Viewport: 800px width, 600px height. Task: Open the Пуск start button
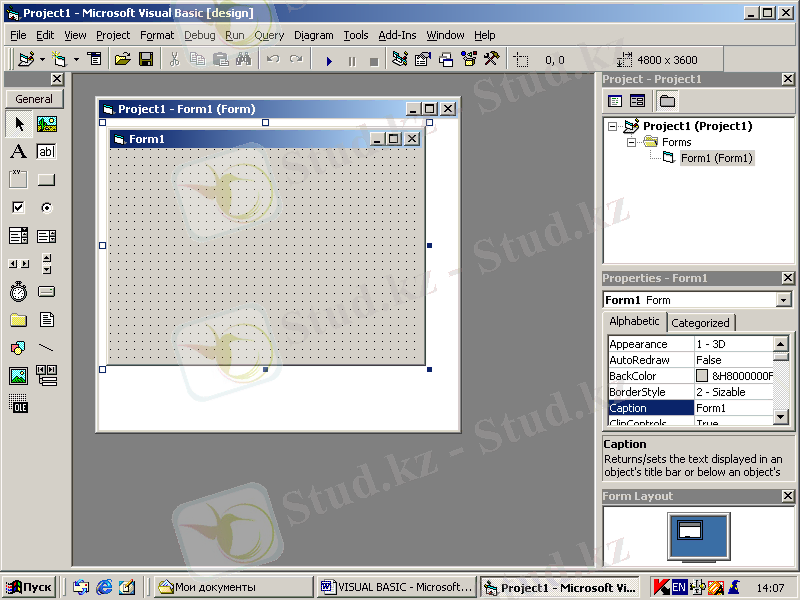point(29,587)
